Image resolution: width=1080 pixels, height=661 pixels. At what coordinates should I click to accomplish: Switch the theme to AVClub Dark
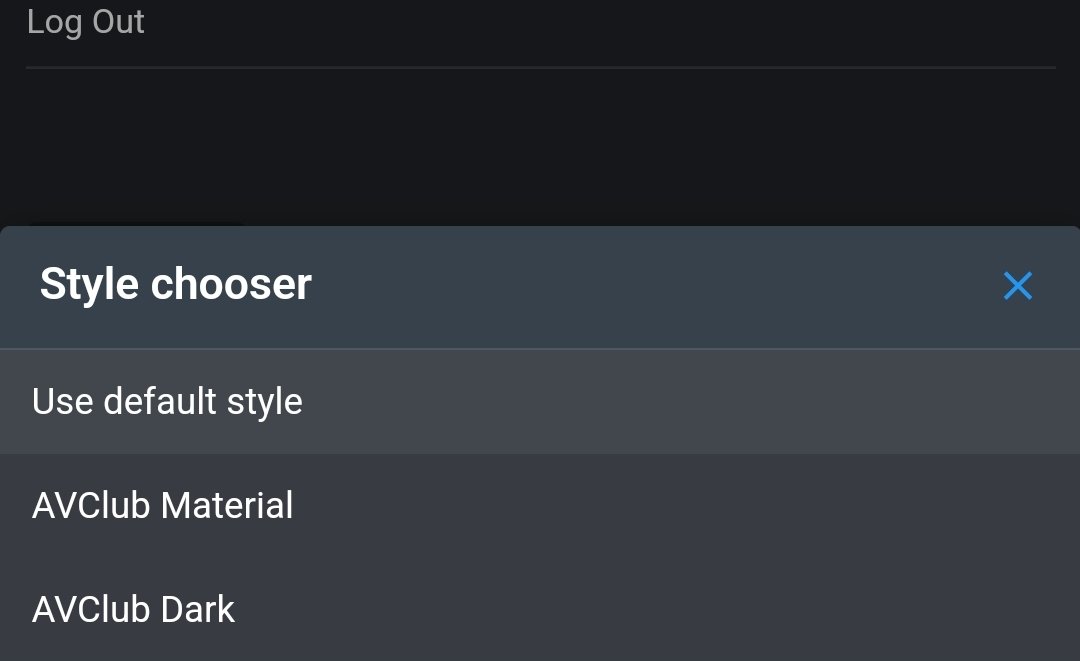(x=134, y=609)
